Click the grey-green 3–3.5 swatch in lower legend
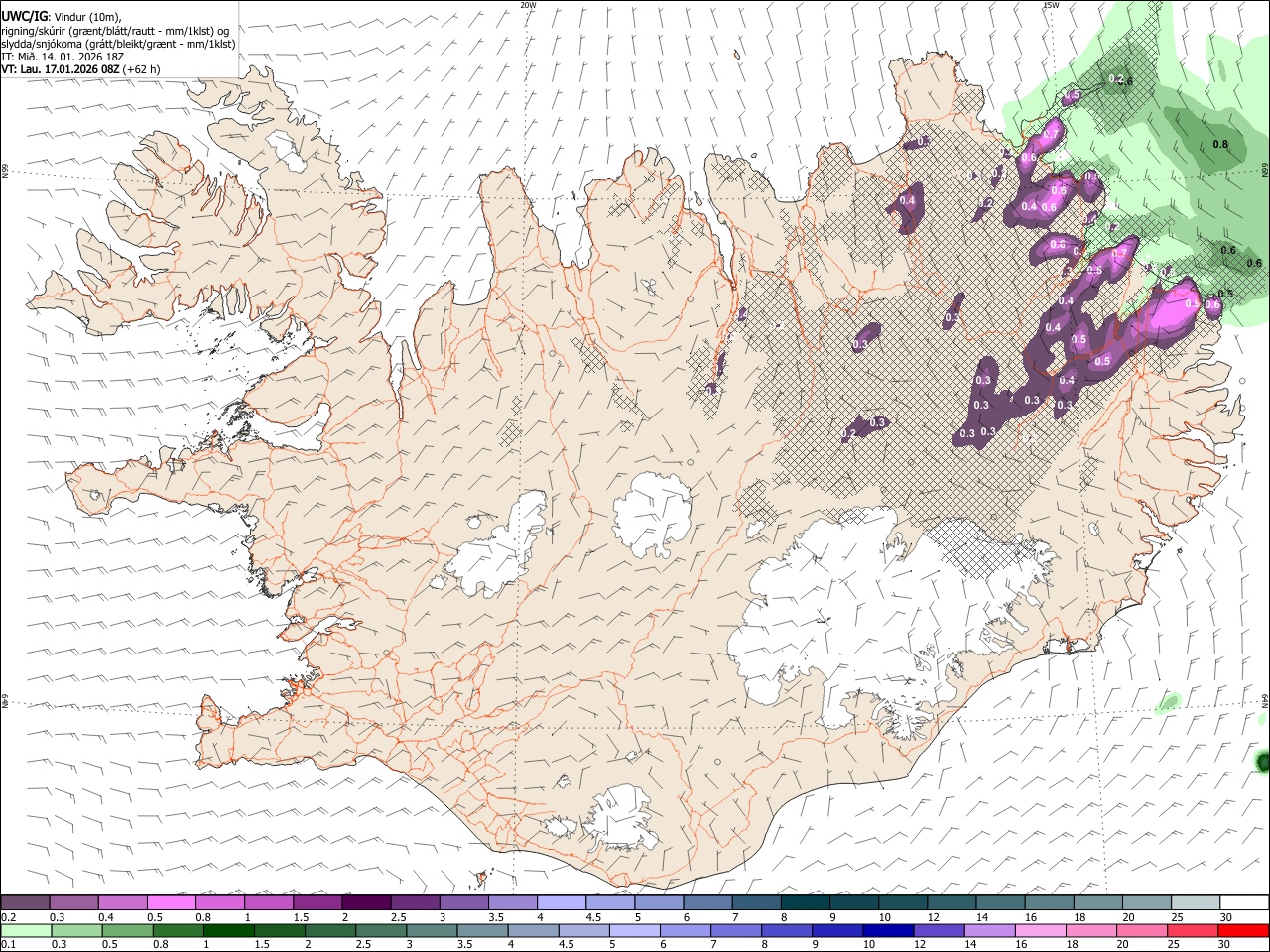Viewport: 1270px width, 952px height. (x=431, y=930)
